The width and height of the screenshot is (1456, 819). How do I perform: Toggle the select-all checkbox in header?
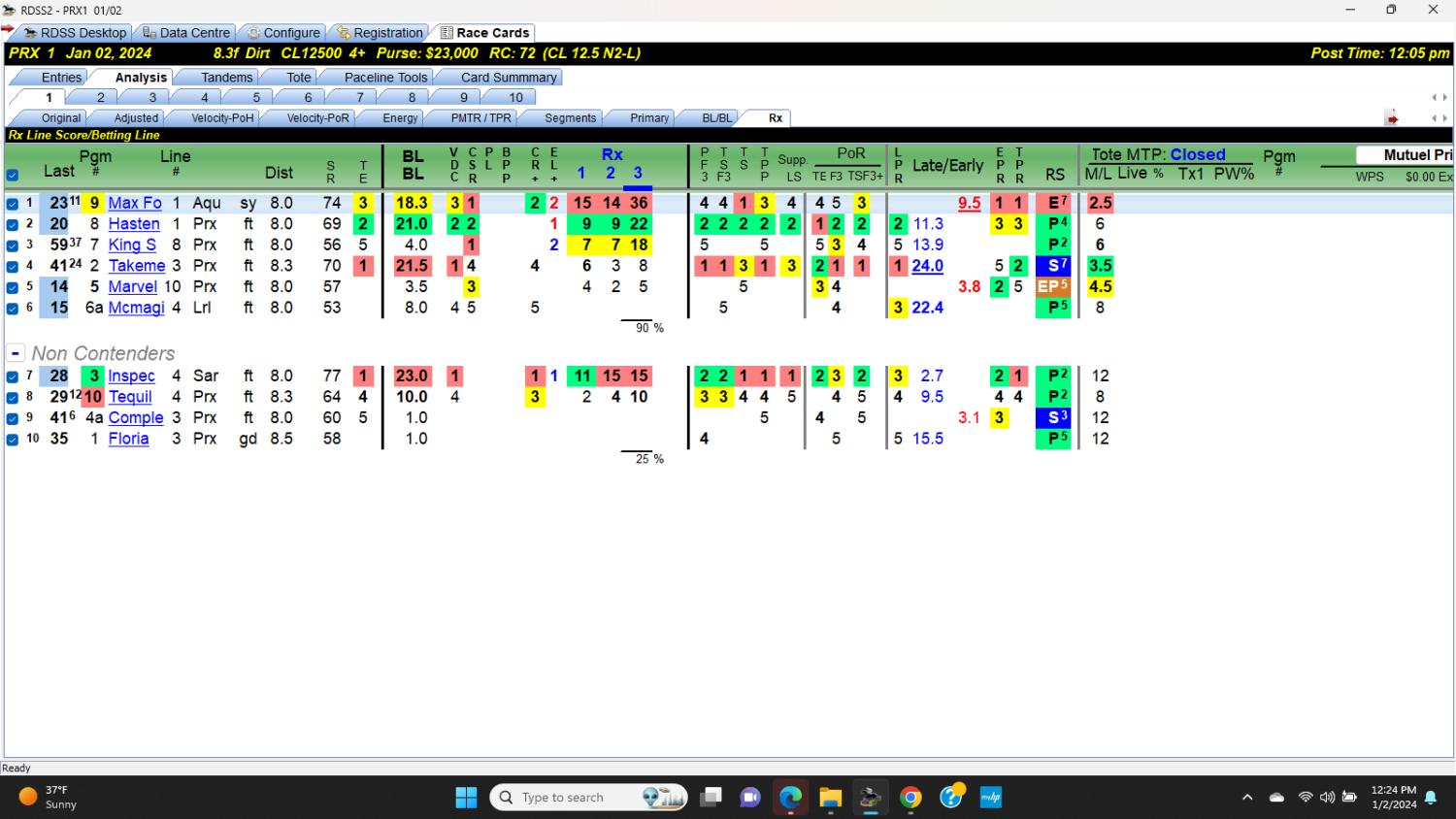point(13,176)
